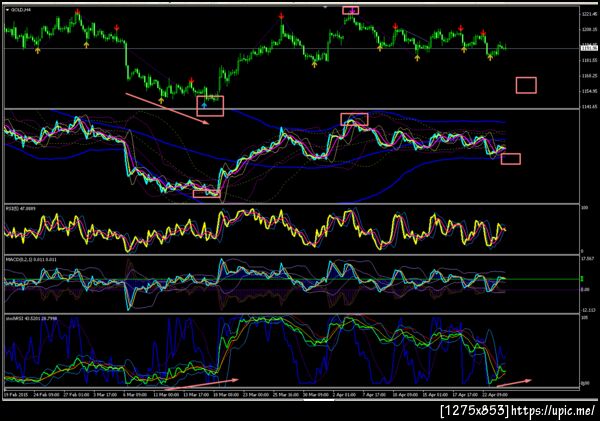Click the GOLD,H4 chart symbol label
This screenshot has height=421, width=600.
21,10
